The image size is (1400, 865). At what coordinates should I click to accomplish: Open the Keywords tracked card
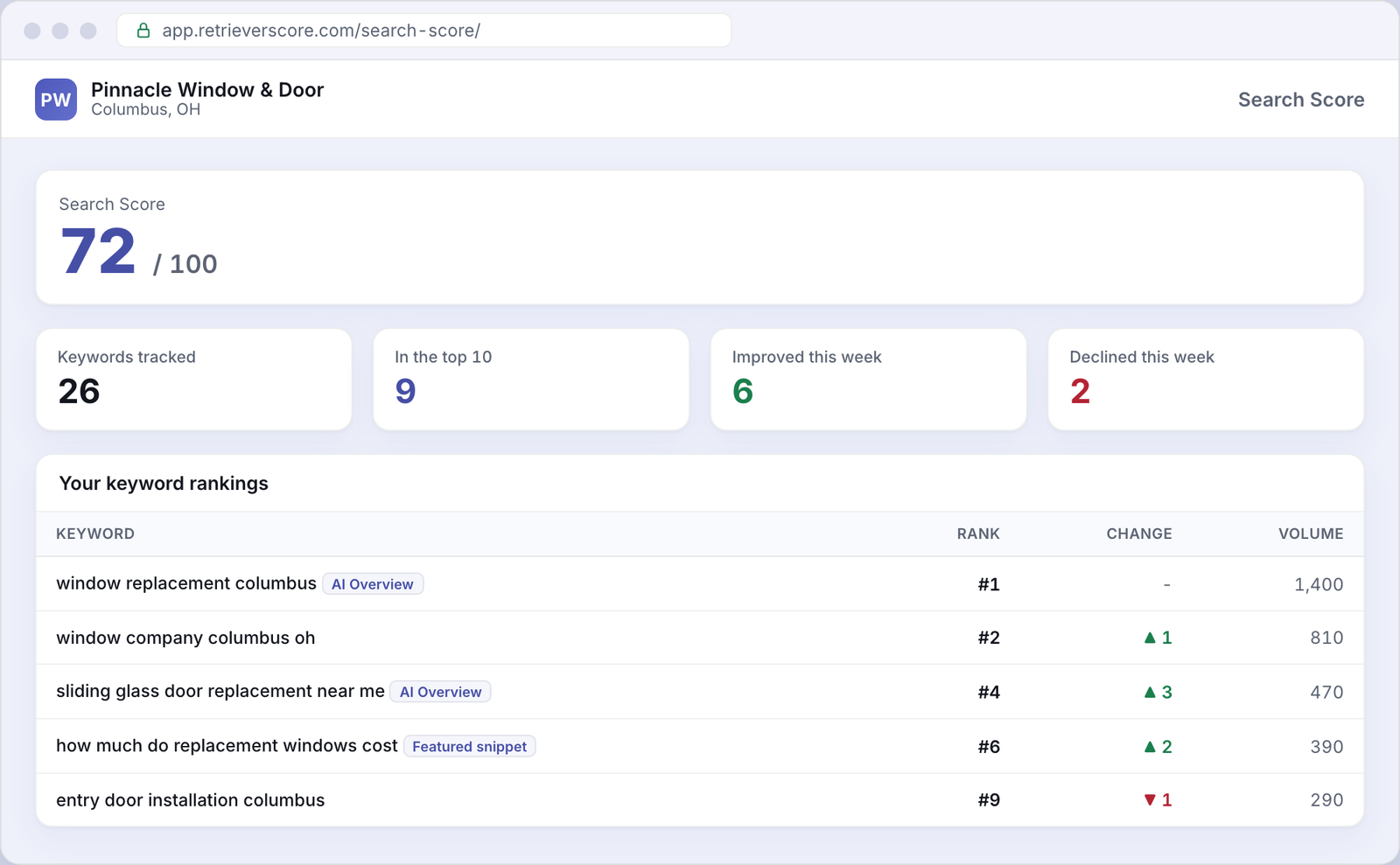pos(193,380)
